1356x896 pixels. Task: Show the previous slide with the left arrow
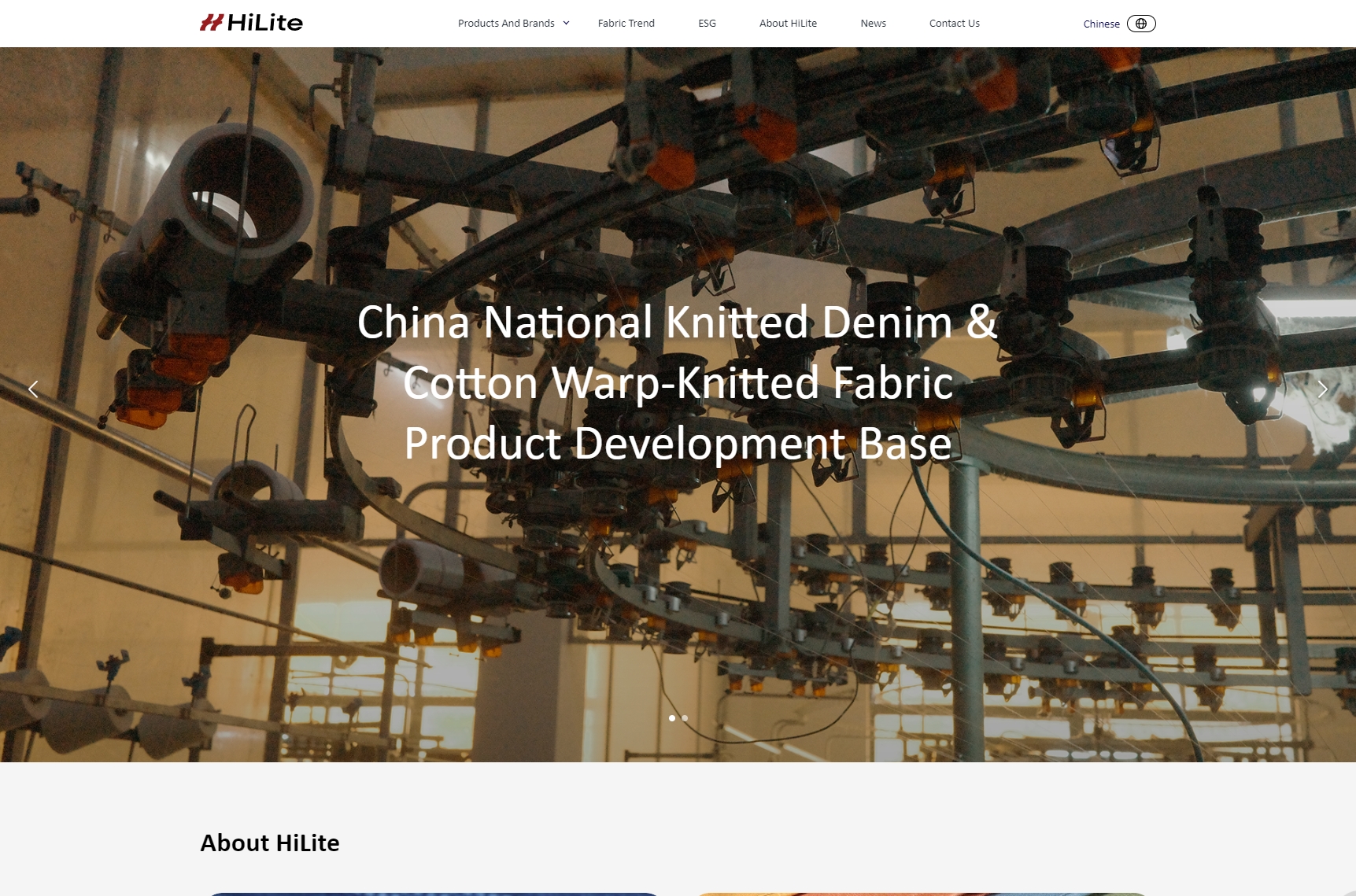[x=33, y=389]
